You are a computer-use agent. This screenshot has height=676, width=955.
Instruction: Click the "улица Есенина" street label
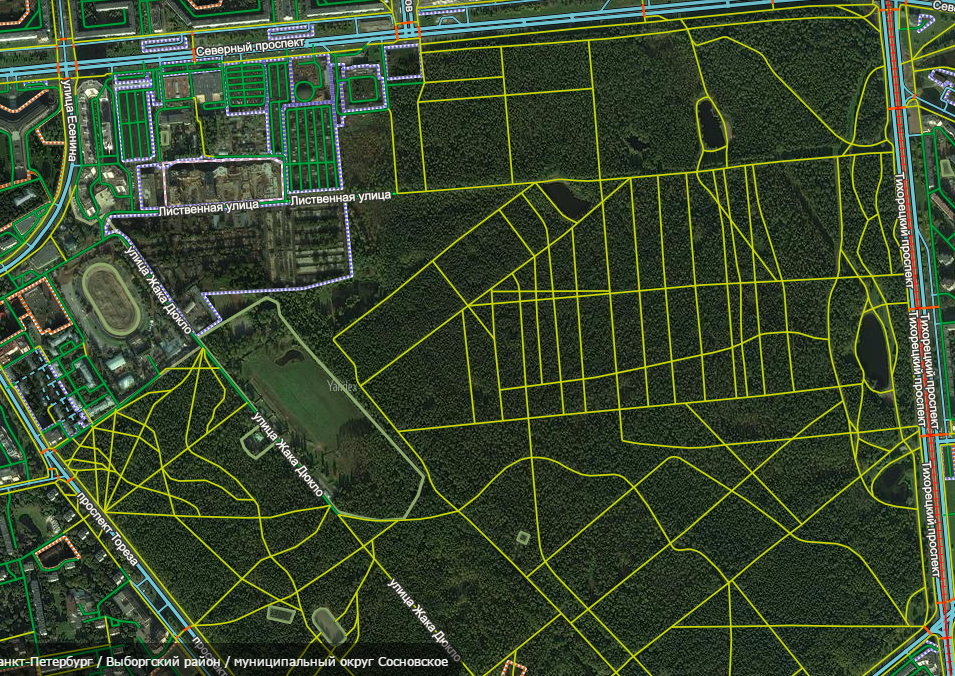pos(69,121)
